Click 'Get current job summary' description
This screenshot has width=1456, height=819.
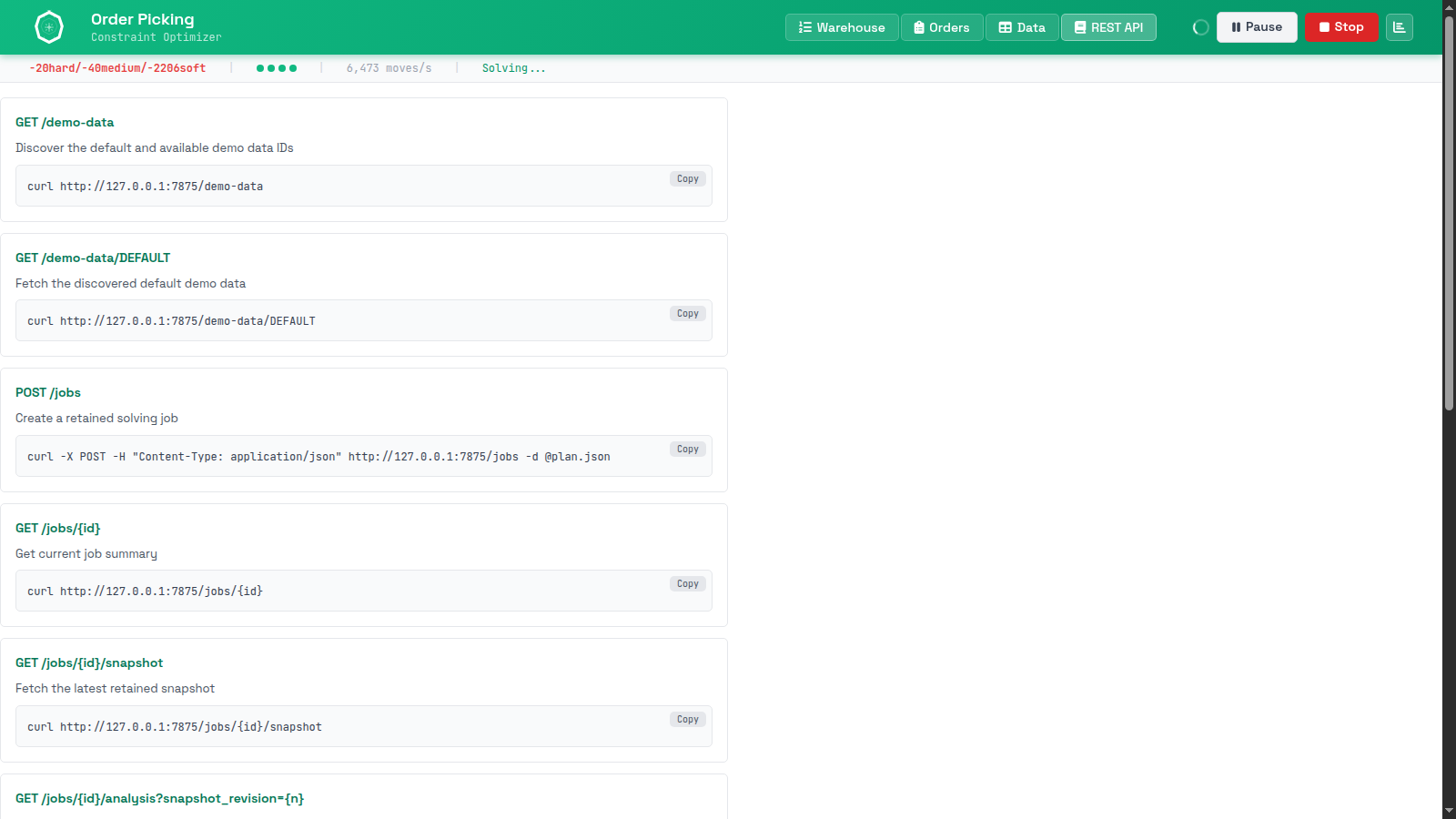click(86, 553)
